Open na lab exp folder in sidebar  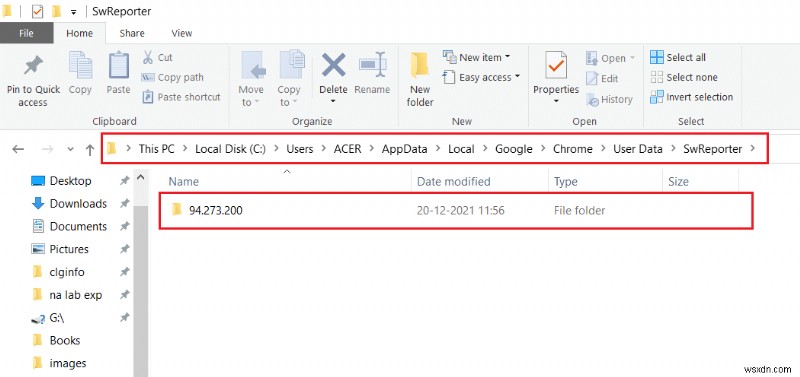66,295
